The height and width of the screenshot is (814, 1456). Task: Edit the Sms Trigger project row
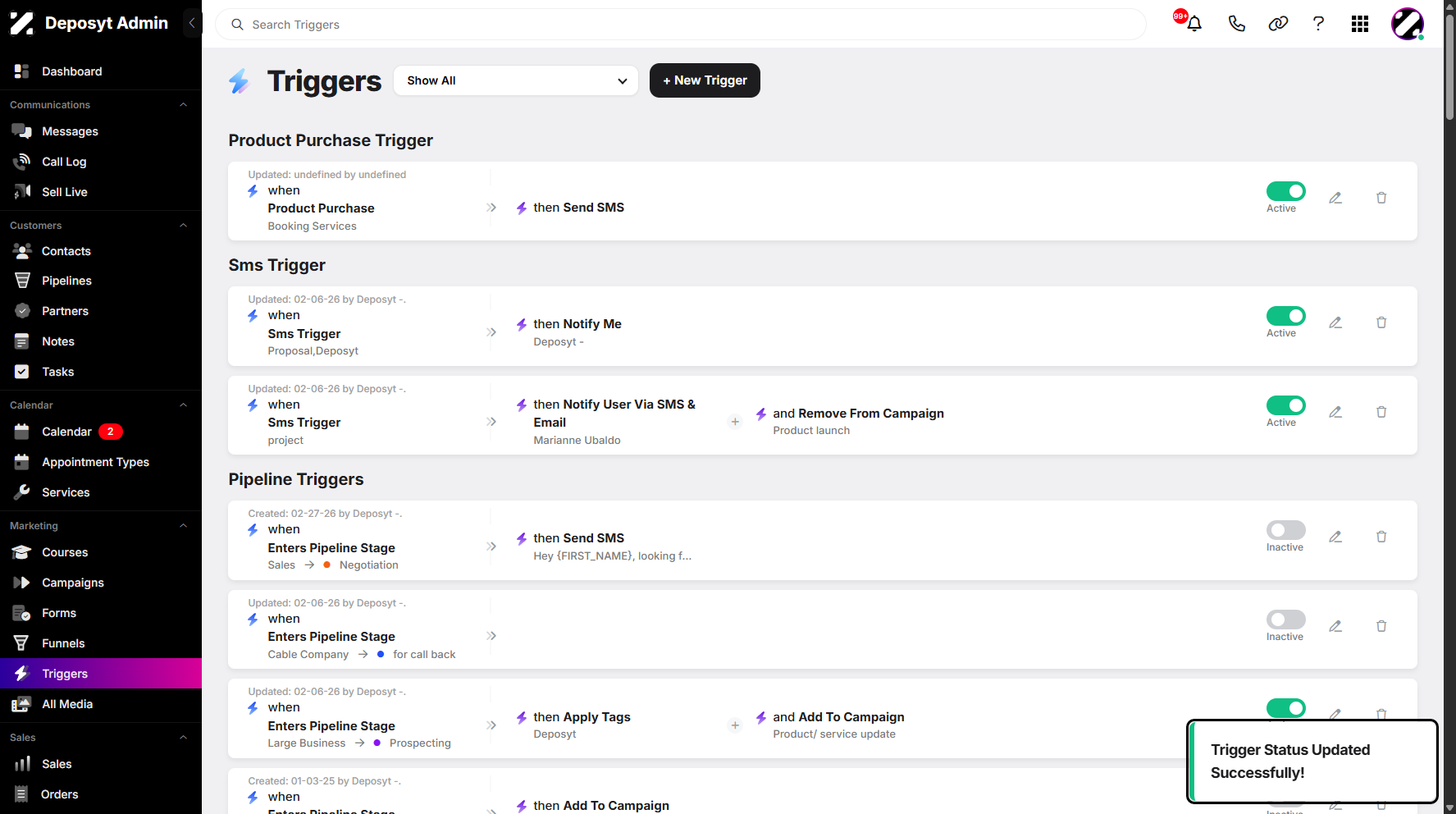coord(1335,412)
